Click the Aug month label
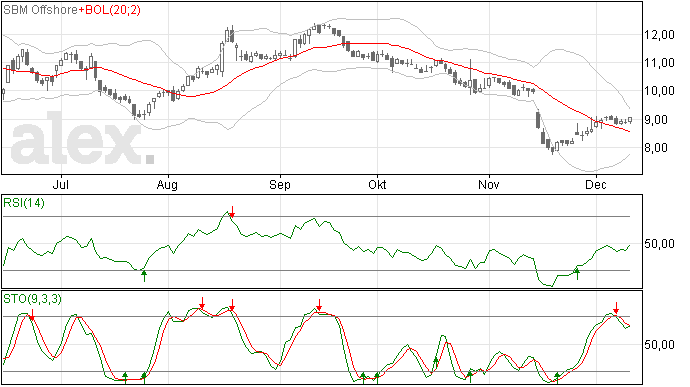 tap(167, 184)
